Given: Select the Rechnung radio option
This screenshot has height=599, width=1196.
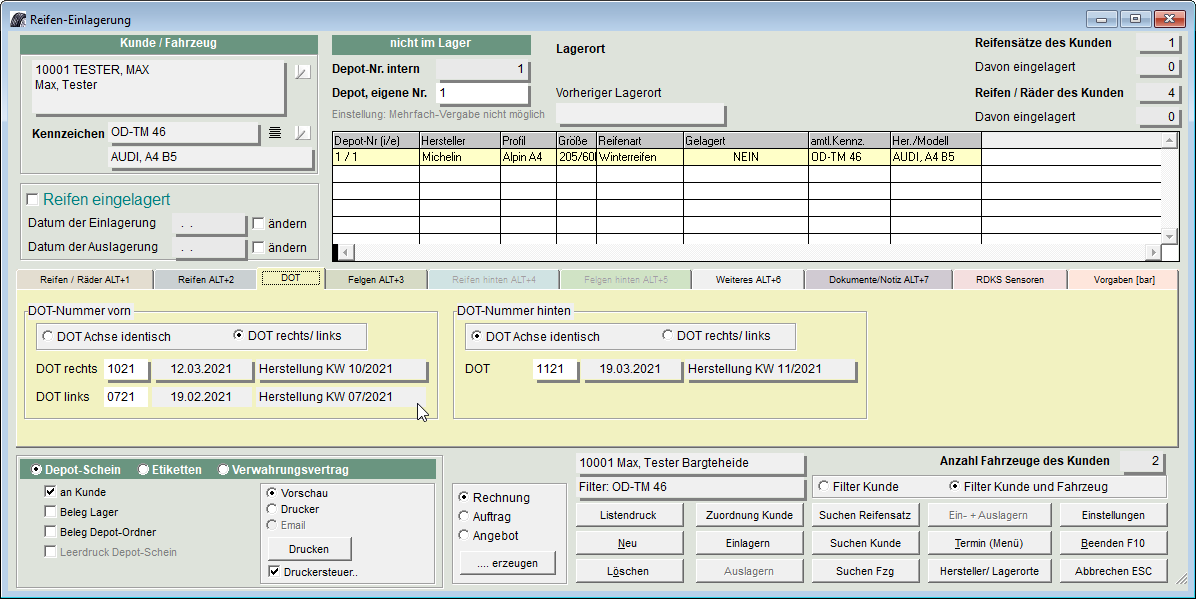Looking at the screenshot, I should tap(463, 498).
